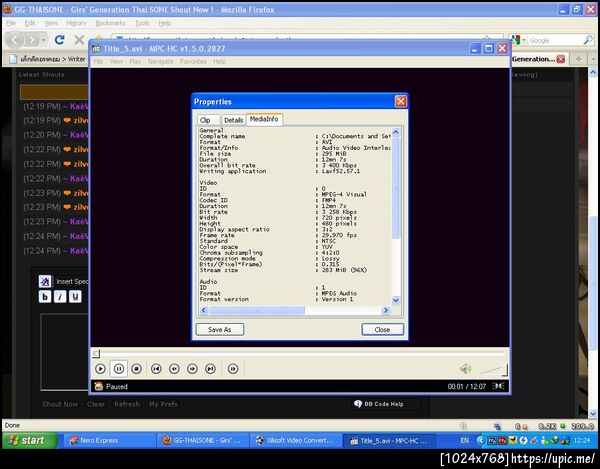Open the Help menu in MPC-HC
Viewport: 600px width, 469px height.
tap(219, 61)
